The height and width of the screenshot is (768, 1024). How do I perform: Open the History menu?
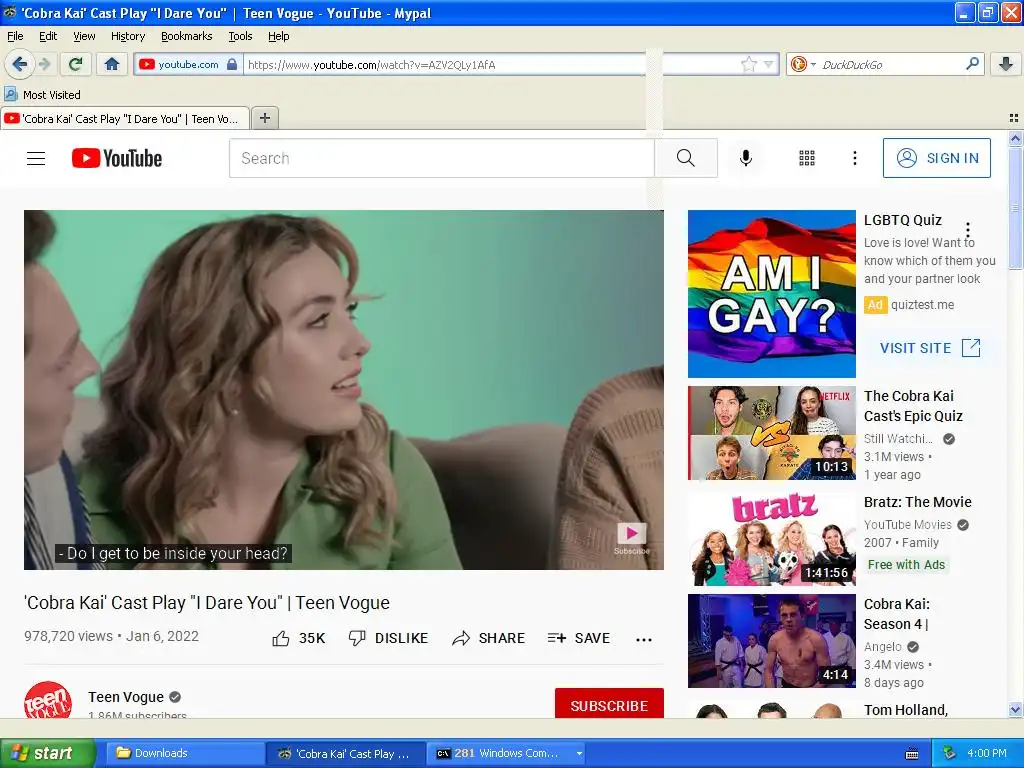127,36
